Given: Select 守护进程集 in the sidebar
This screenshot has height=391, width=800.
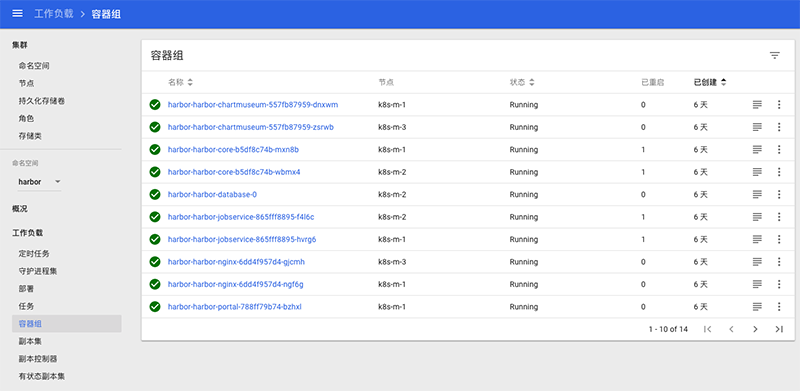Looking at the screenshot, I should (x=38, y=271).
